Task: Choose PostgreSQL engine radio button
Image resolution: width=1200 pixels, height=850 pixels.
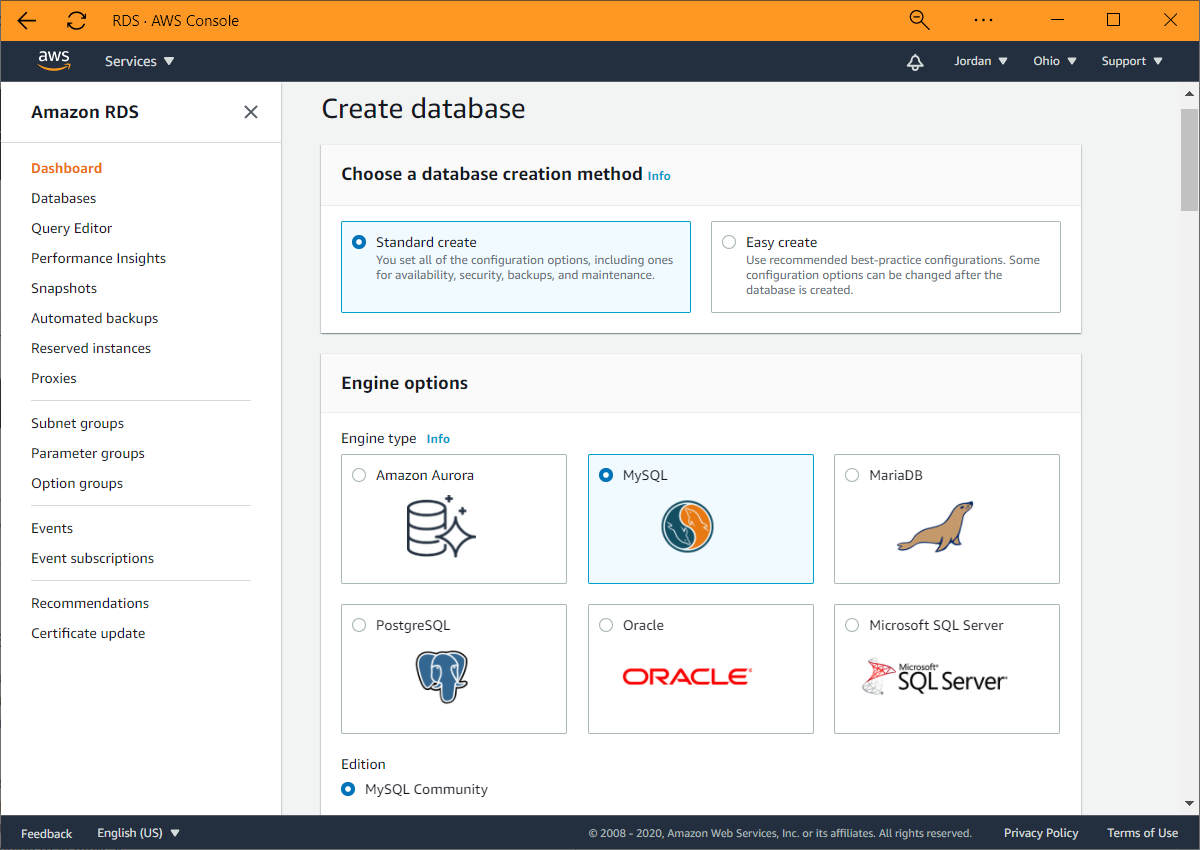Action: (359, 625)
